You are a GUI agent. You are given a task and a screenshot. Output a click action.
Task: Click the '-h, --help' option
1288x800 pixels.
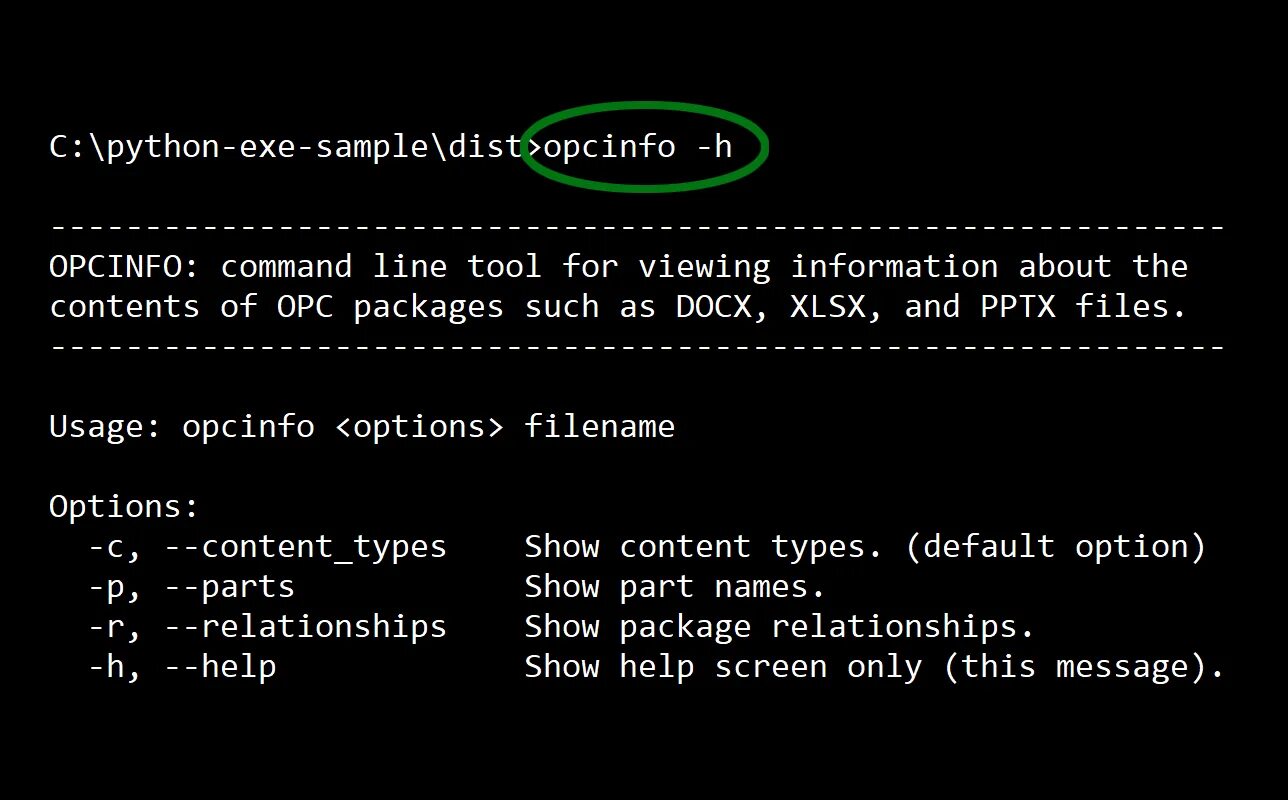182,667
